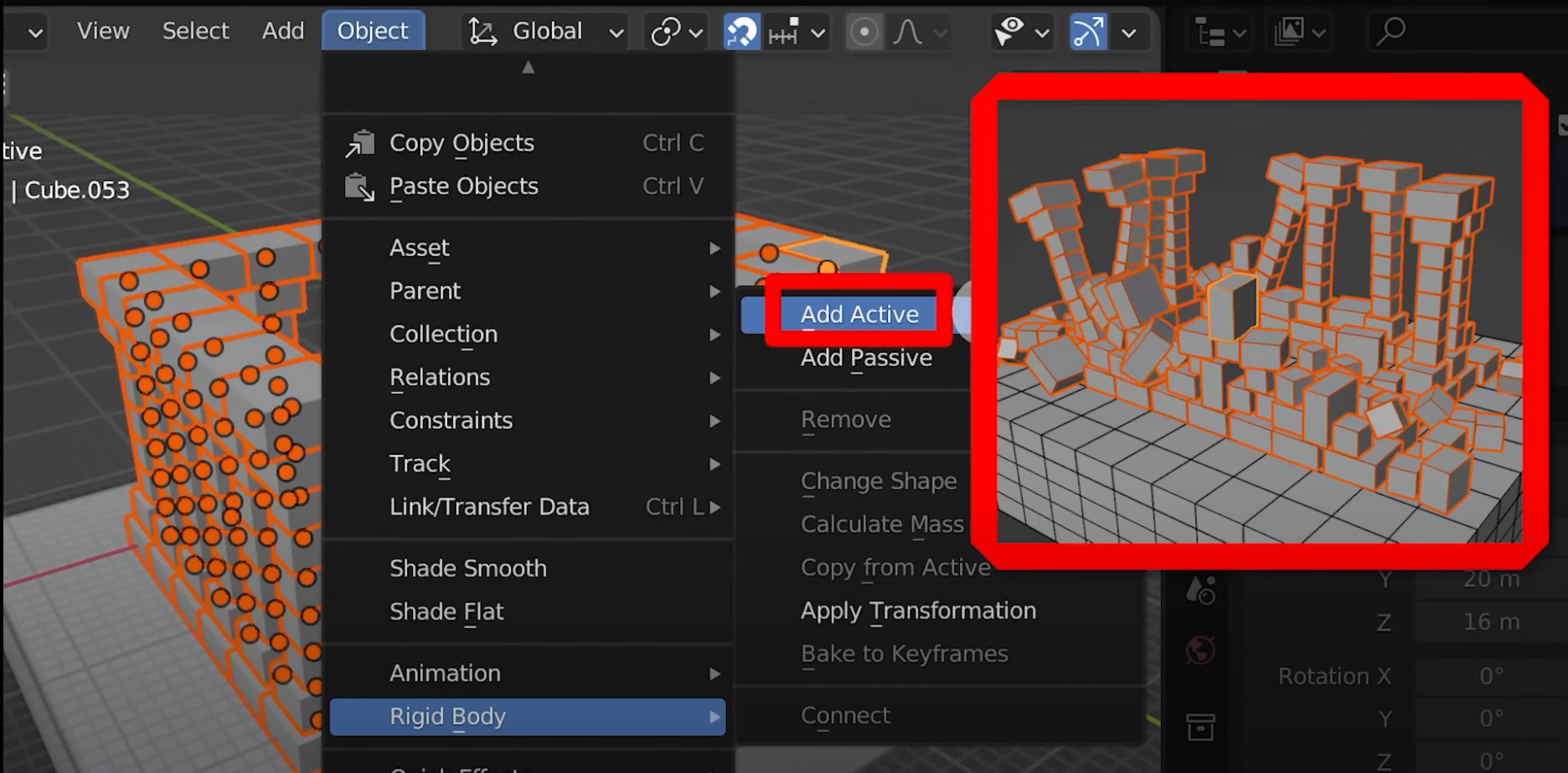1568x773 pixels.
Task: Toggle gizmo display button
Action: point(1088,32)
